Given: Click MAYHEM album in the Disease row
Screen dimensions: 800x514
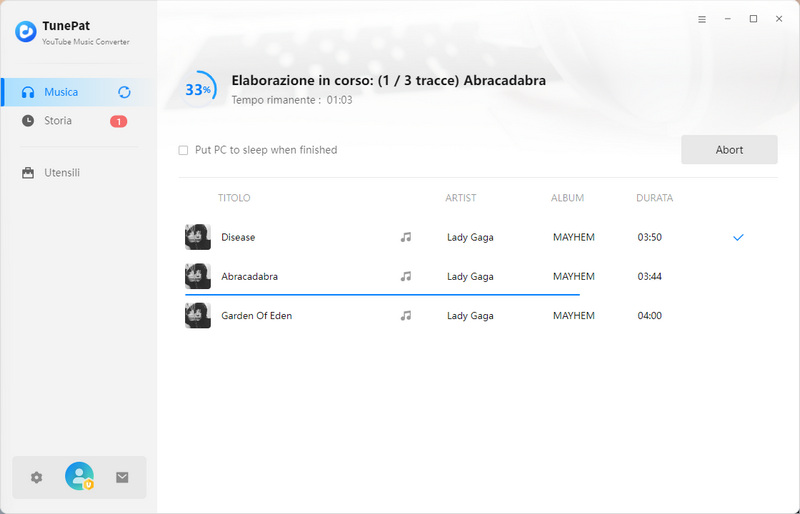Looking at the screenshot, I should pyautogui.click(x=574, y=237).
